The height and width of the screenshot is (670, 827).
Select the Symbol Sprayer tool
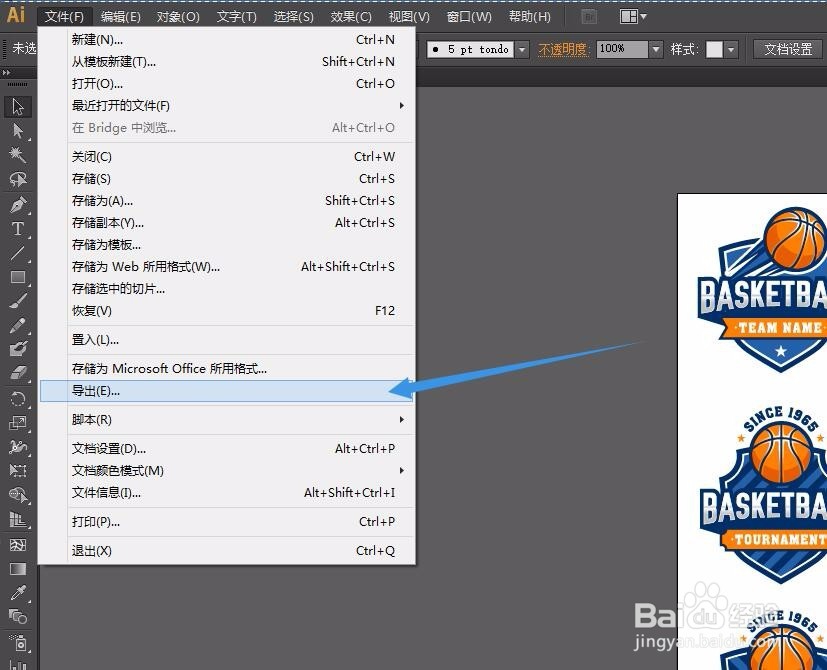click(x=18, y=643)
